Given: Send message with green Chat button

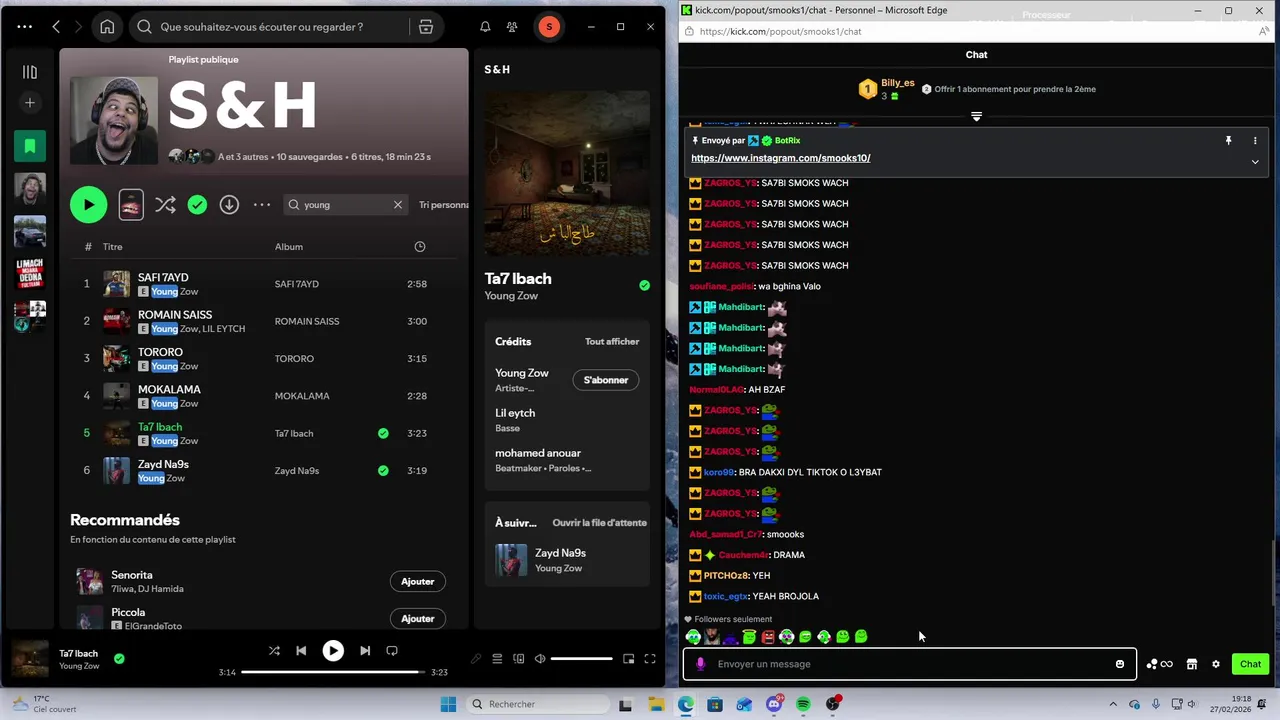Looking at the screenshot, I should (x=1251, y=664).
